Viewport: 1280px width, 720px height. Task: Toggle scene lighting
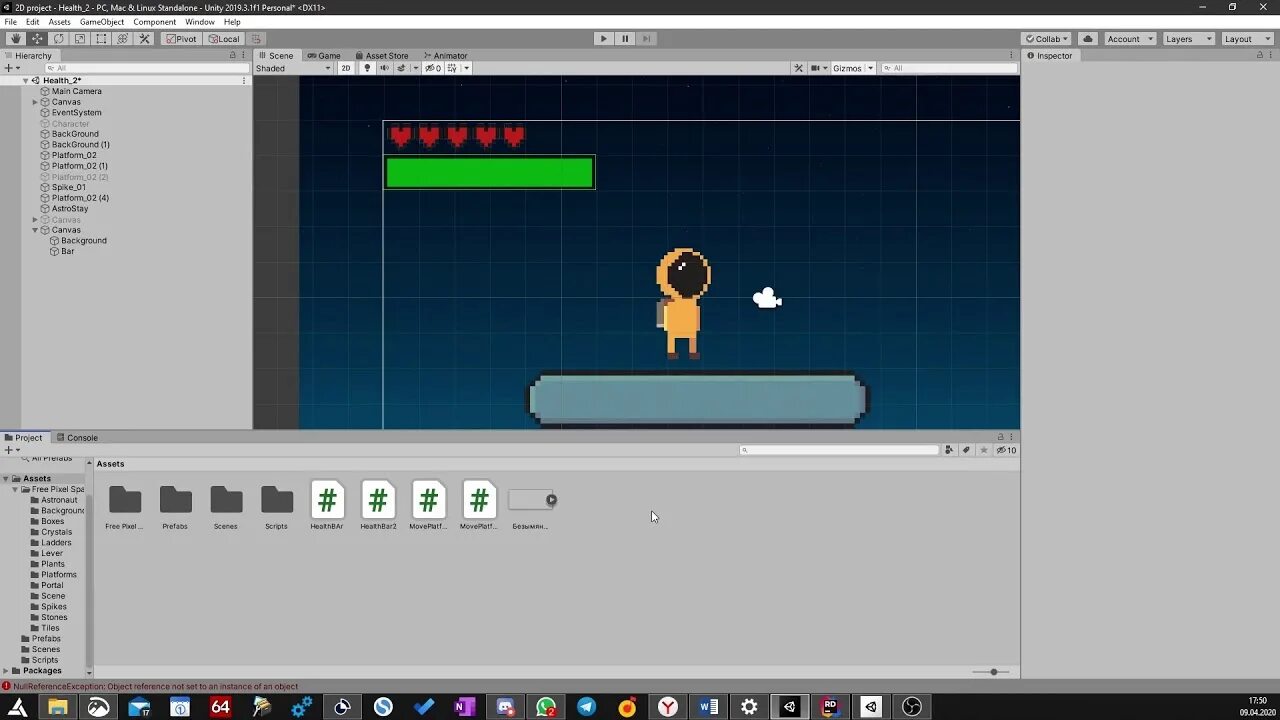pyautogui.click(x=367, y=68)
